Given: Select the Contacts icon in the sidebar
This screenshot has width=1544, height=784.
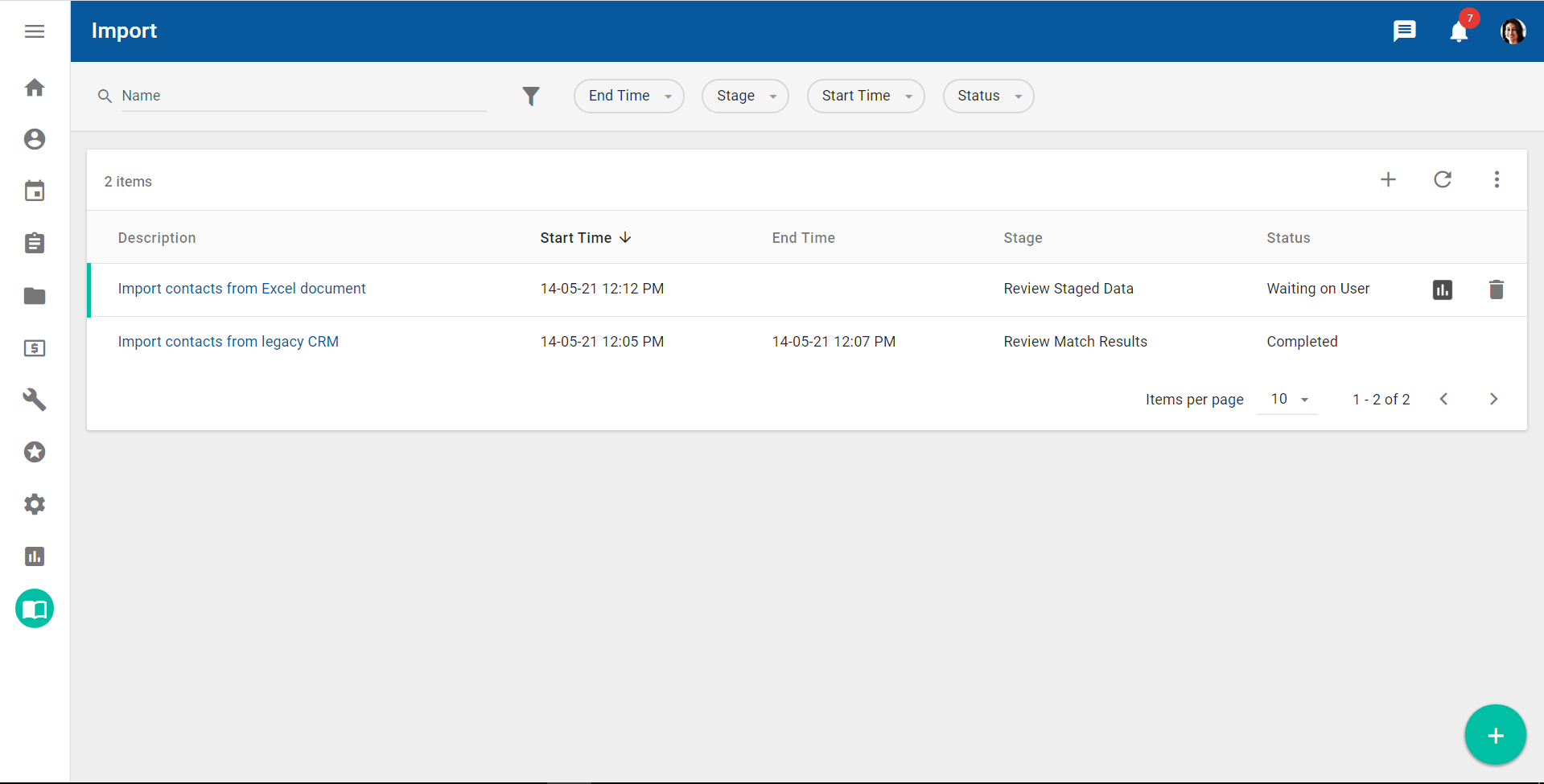Looking at the screenshot, I should pos(35,138).
